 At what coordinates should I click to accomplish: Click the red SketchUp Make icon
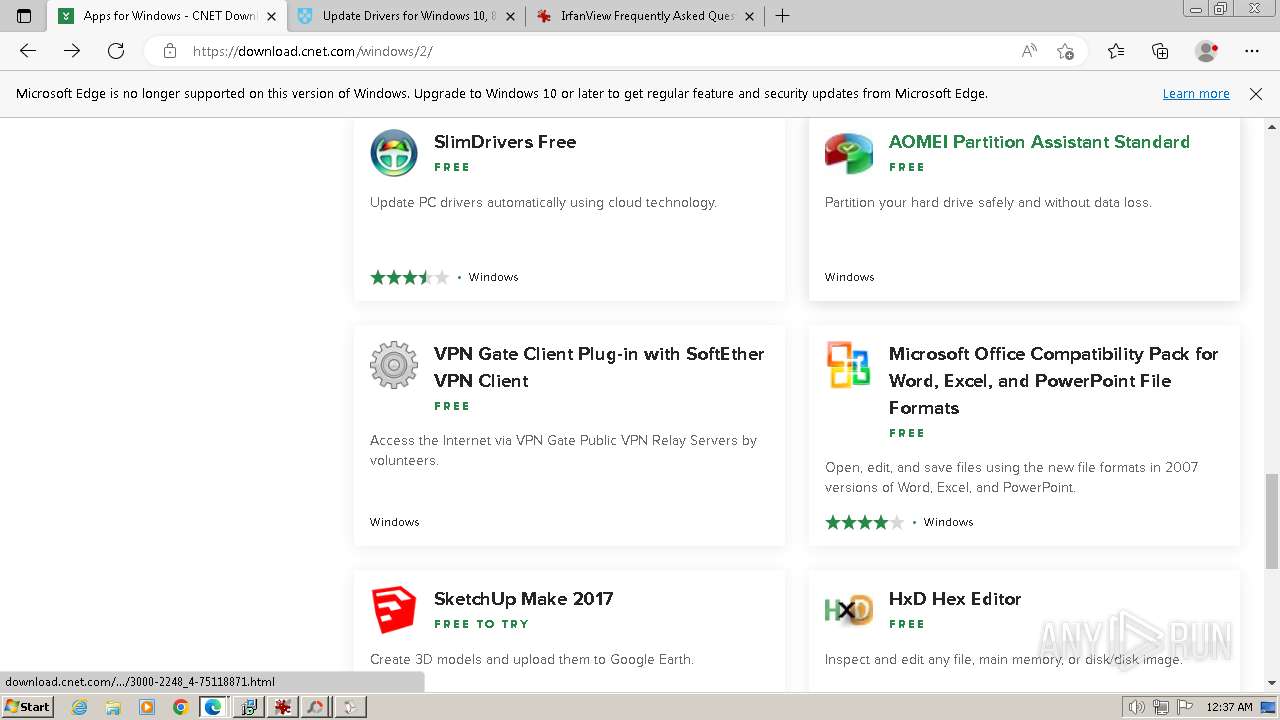click(x=394, y=610)
